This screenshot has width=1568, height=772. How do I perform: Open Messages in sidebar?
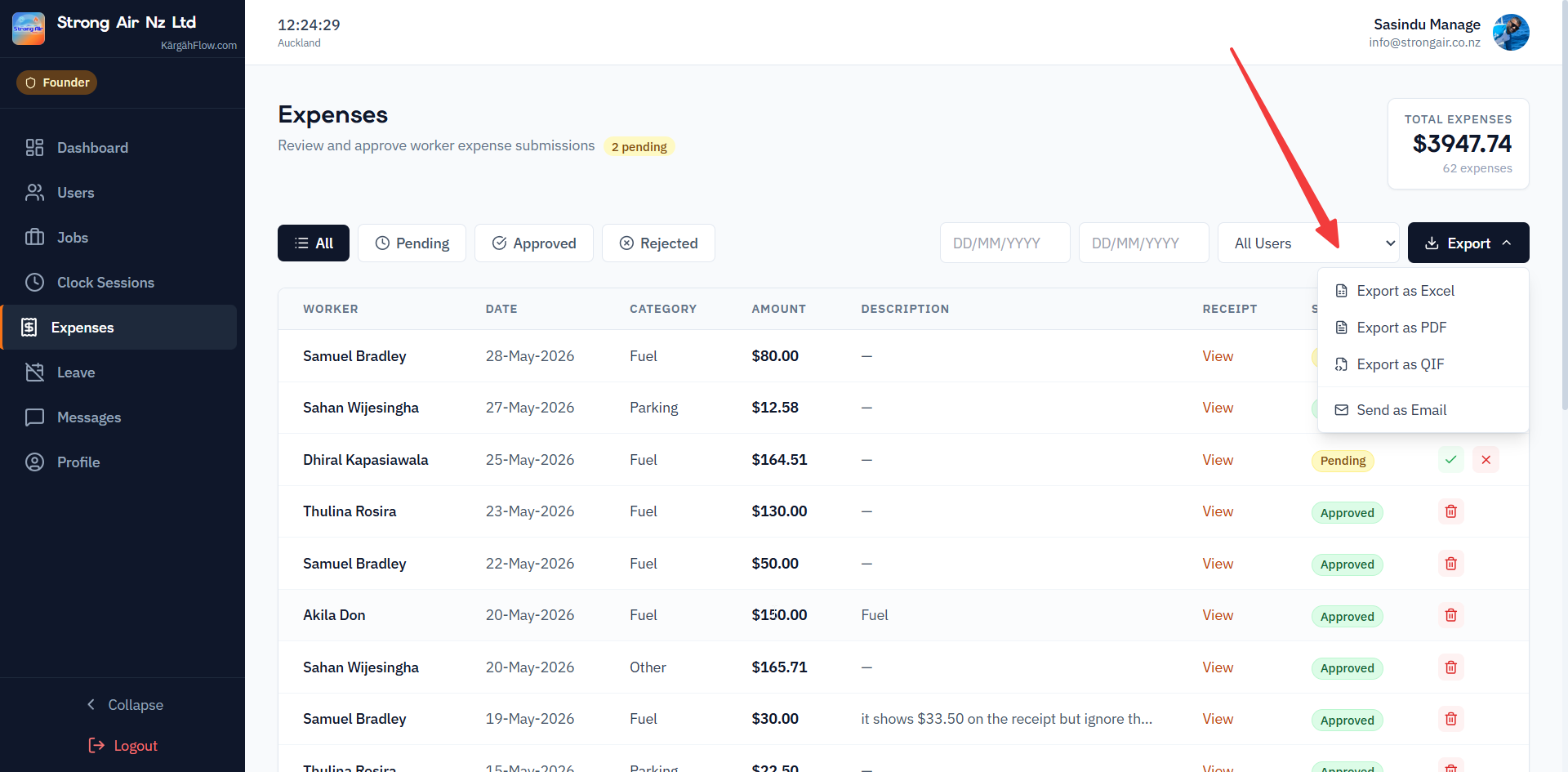click(x=118, y=417)
